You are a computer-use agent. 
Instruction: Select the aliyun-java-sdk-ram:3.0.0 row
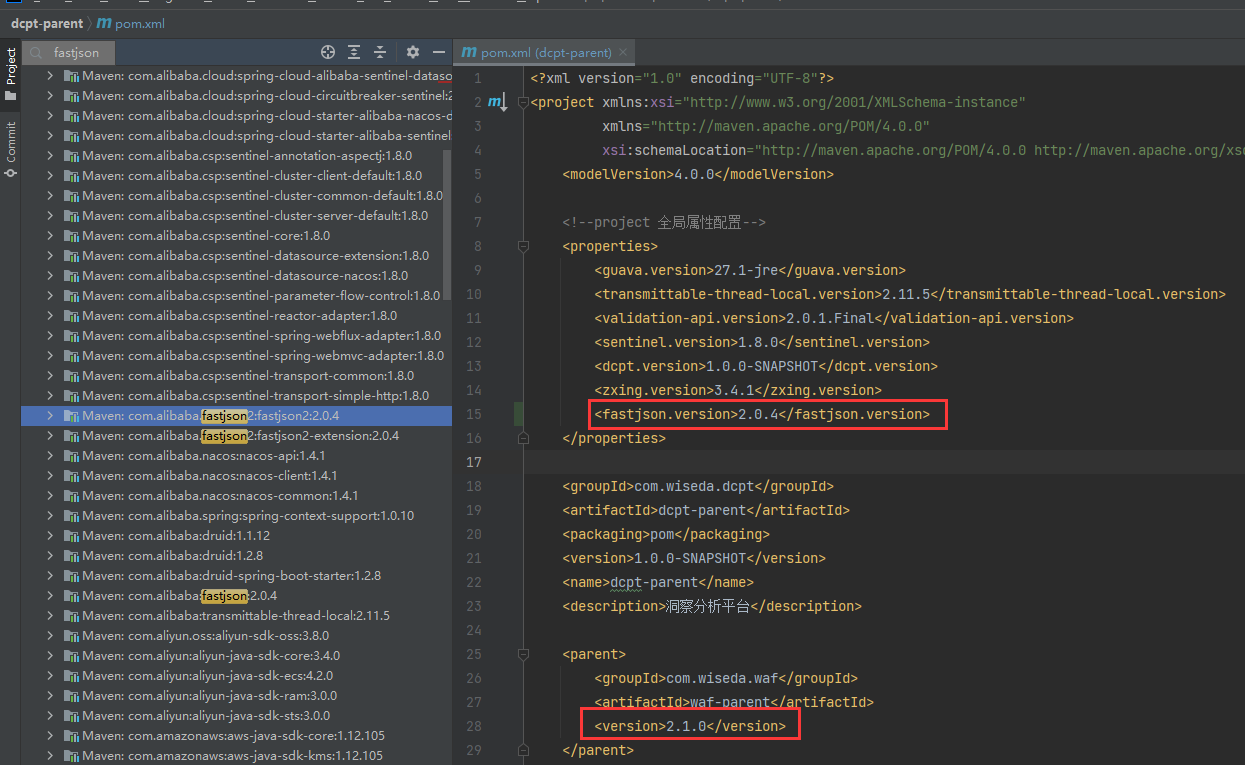click(236, 696)
